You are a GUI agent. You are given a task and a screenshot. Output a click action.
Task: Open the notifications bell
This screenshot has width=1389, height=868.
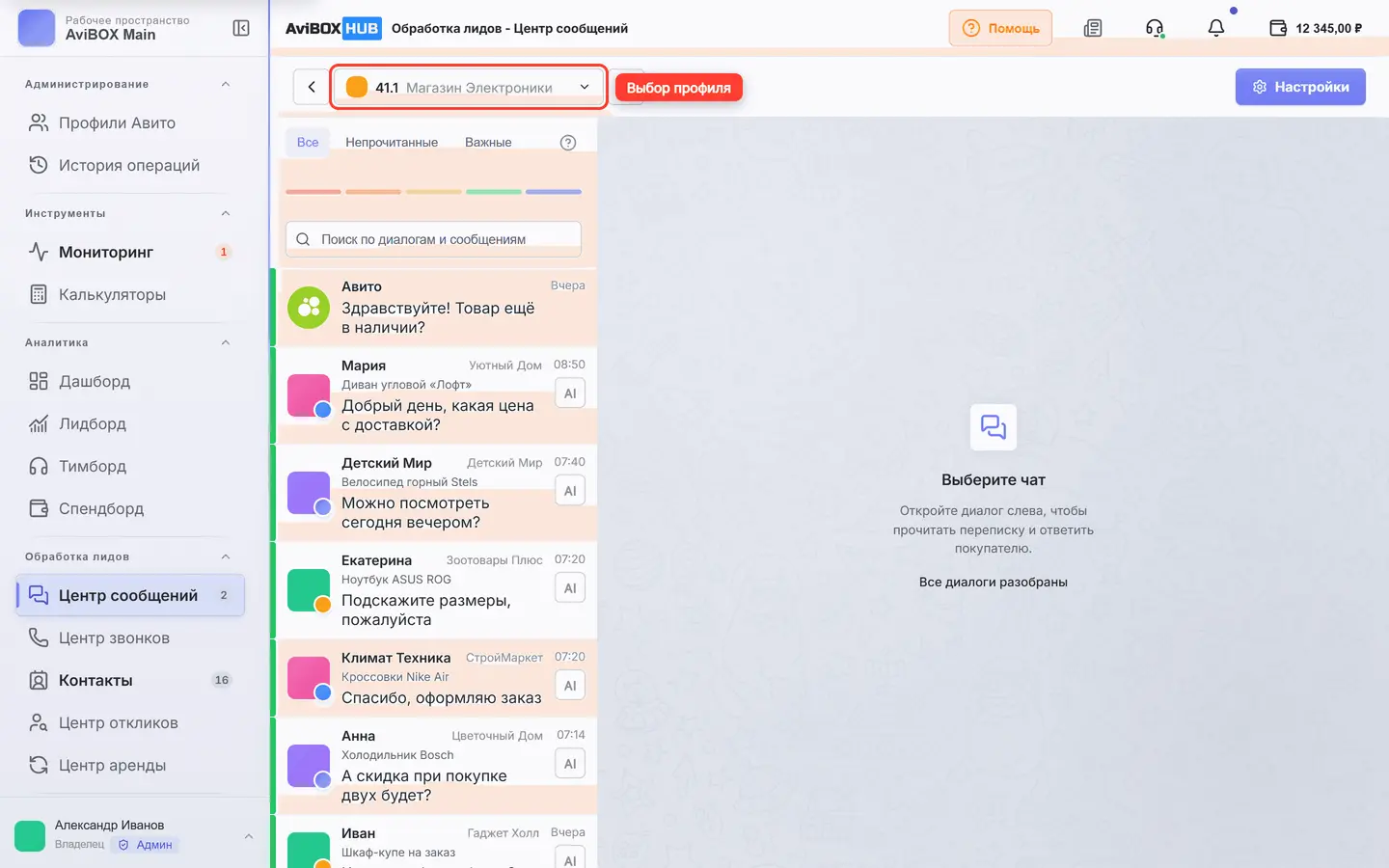[x=1216, y=28]
